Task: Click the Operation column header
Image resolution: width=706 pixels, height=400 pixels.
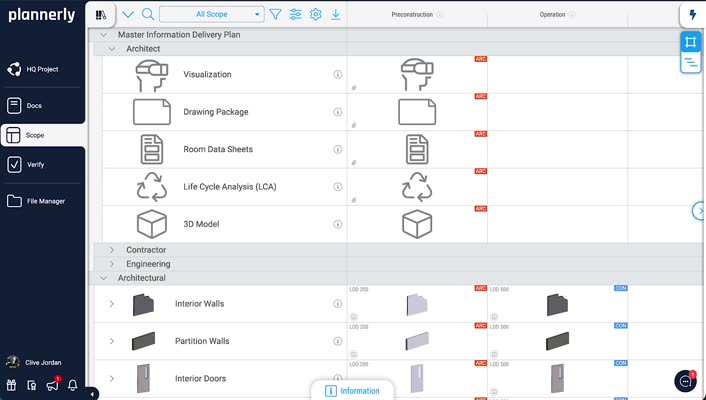Action: 552,14
